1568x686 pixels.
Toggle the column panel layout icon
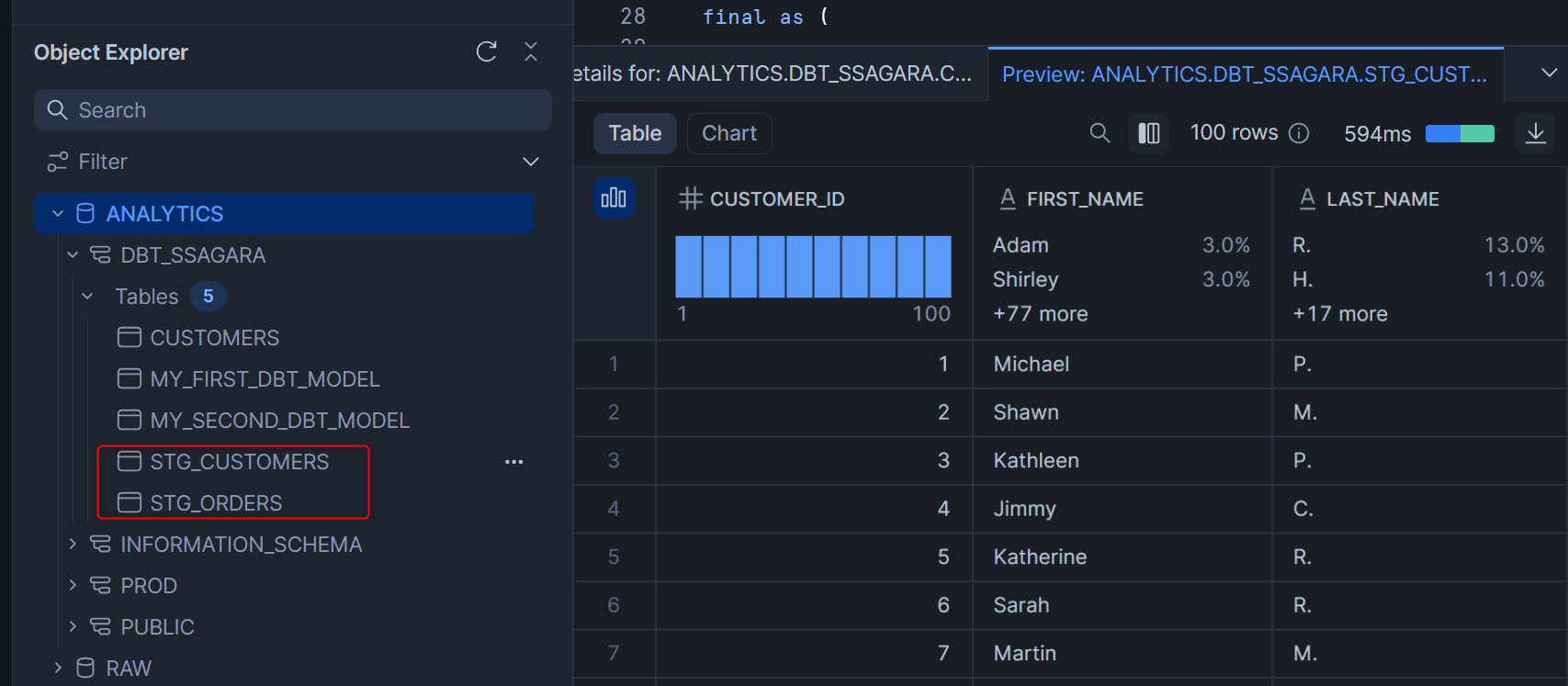(x=1149, y=133)
